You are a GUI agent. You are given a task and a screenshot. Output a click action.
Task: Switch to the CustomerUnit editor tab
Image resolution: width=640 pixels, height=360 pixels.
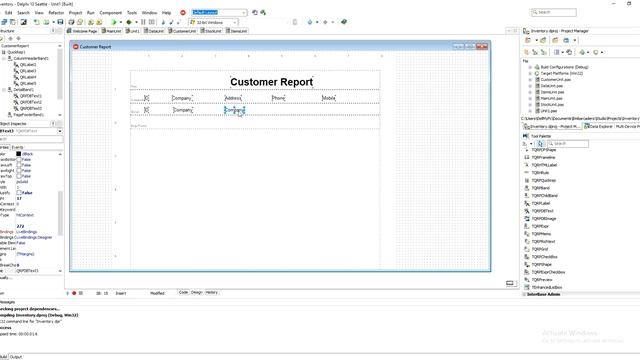click(x=182, y=31)
